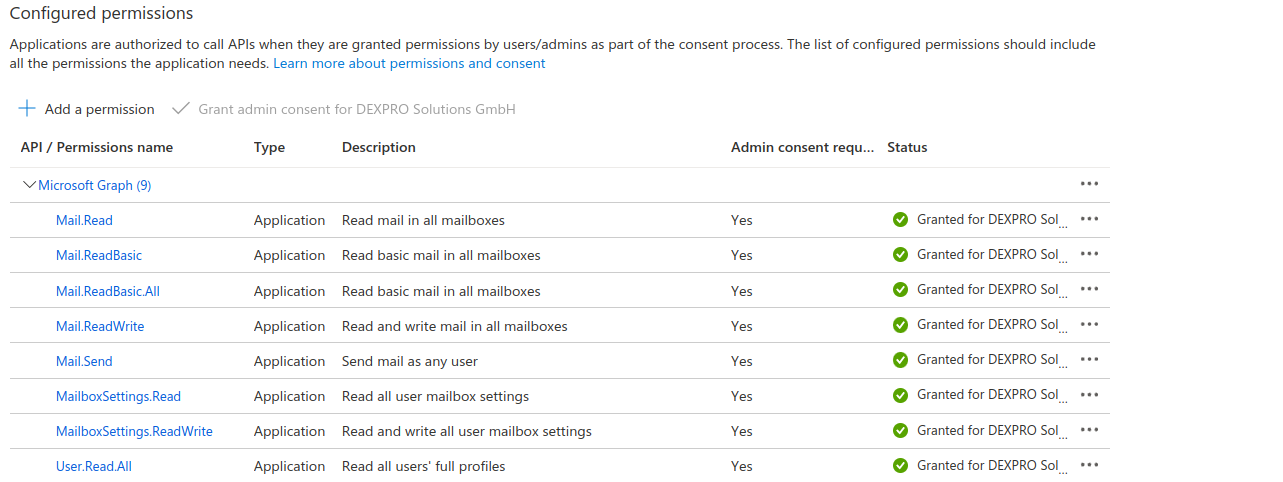
Task: Open the ellipsis menu for Mail.Send row
Action: click(x=1089, y=360)
